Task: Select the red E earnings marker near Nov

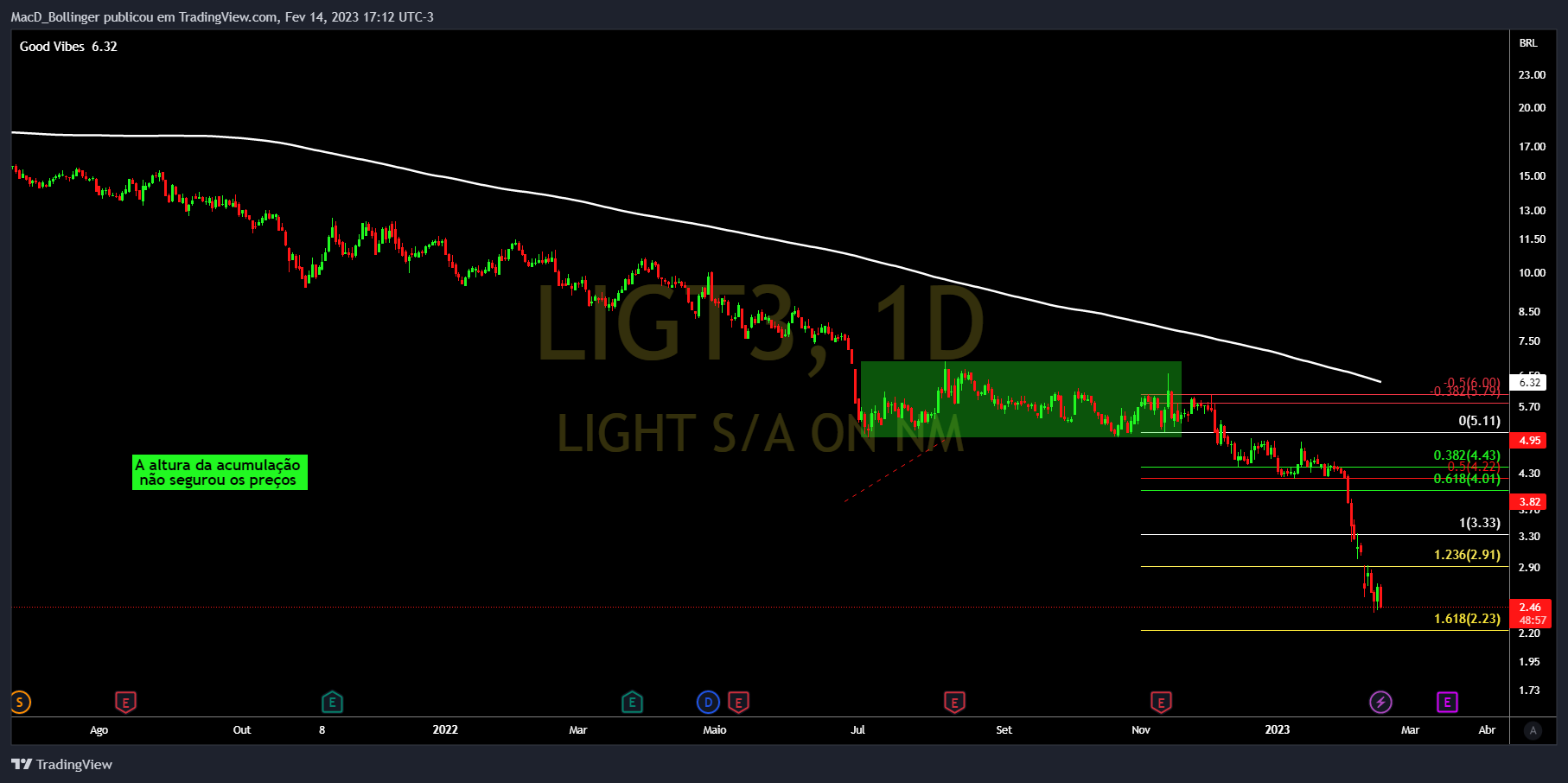Action: 1161,703
